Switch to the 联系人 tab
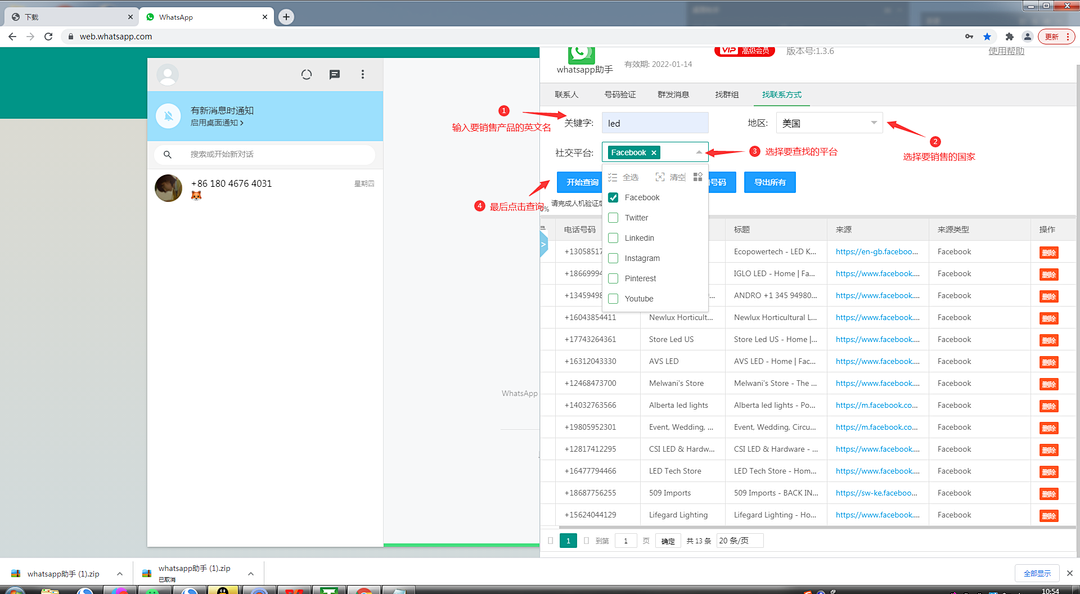Viewport: 1080px width, 594px height. [x=566, y=94]
